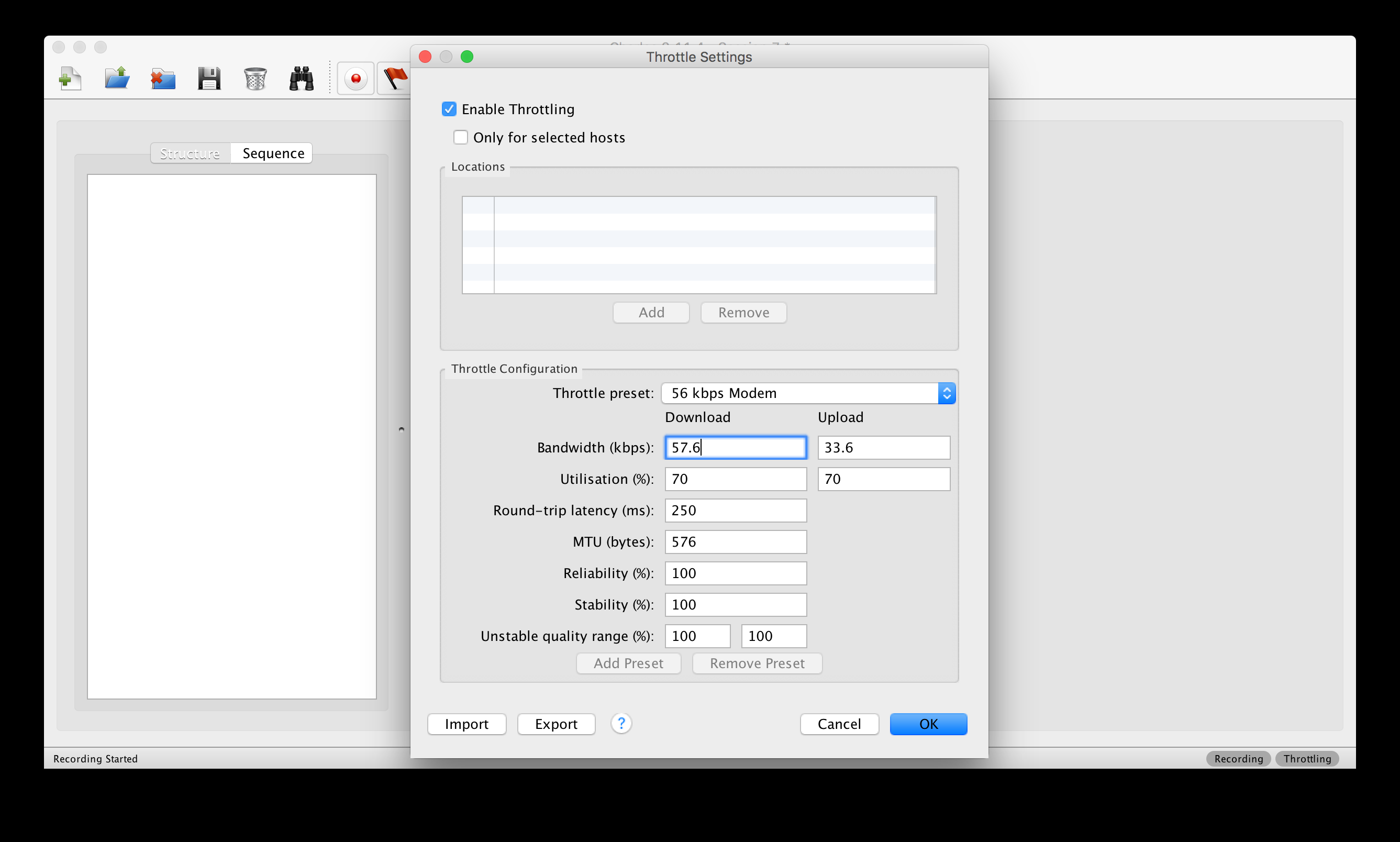Viewport: 1400px width, 842px height.
Task: Click the Import button
Action: coord(466,724)
